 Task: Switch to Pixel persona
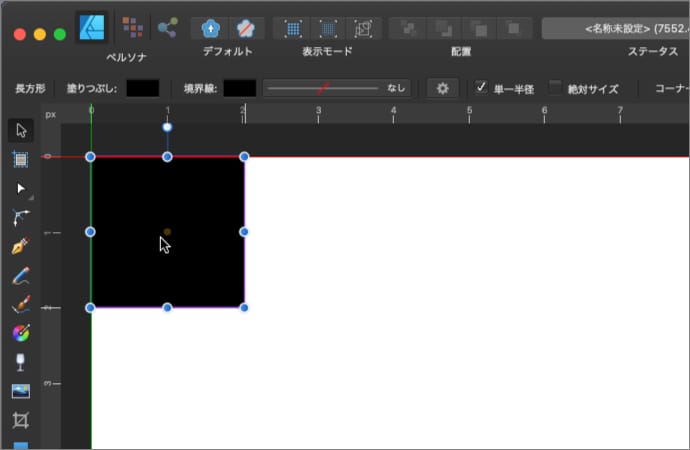click(131, 27)
